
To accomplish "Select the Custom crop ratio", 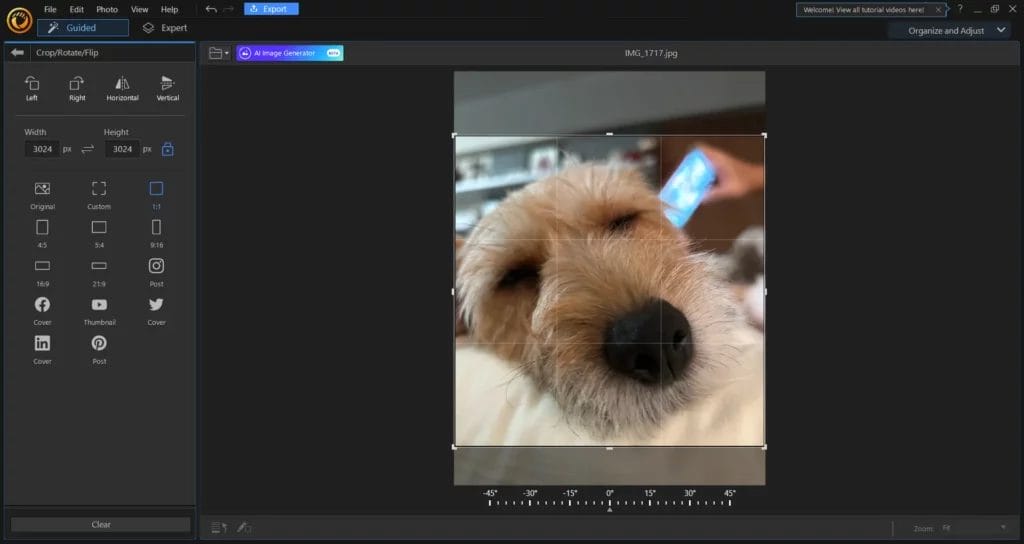I will 99,195.
